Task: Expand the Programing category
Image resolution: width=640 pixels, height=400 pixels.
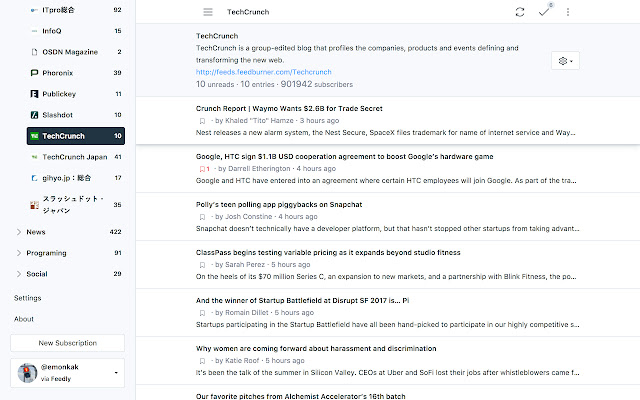Action: (x=18, y=253)
